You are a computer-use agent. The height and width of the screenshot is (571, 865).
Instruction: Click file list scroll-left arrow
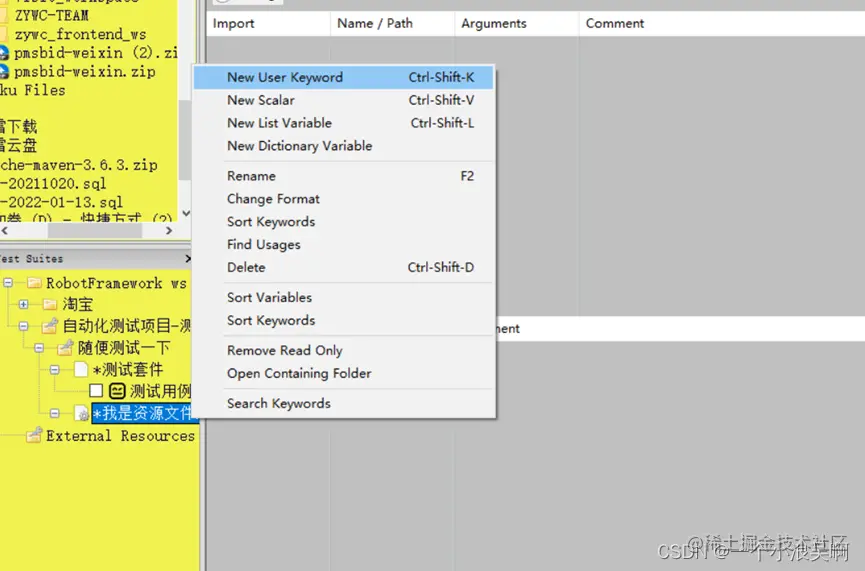coord(5,231)
